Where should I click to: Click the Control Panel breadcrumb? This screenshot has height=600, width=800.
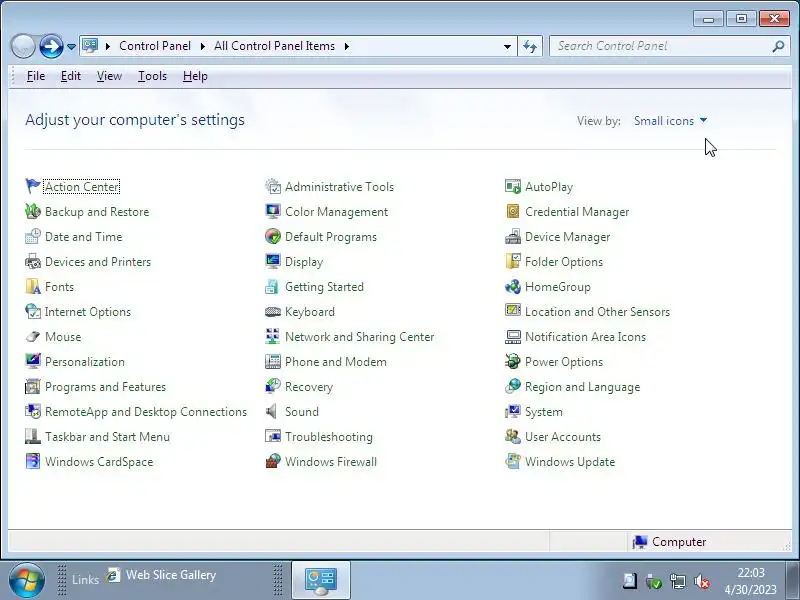pyautogui.click(x=155, y=46)
